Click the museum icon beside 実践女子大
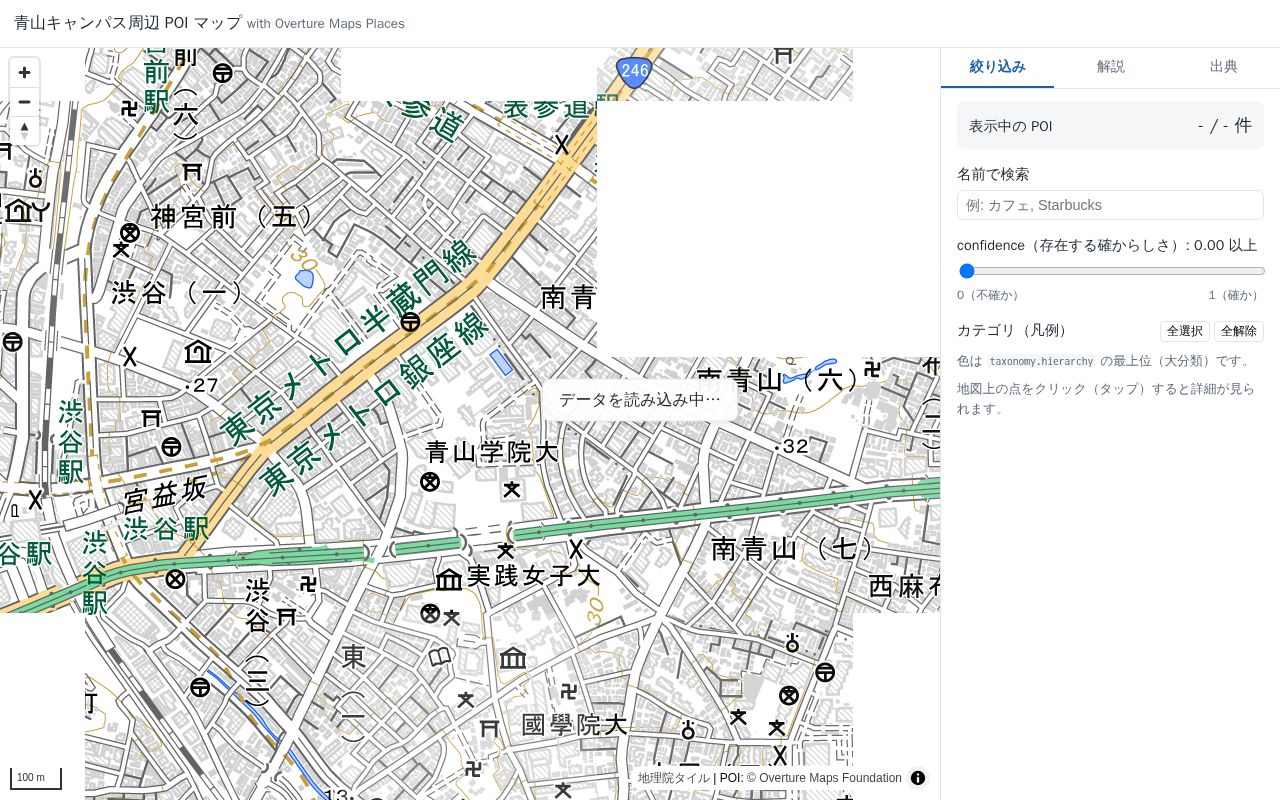This screenshot has height=800, width=1280. (x=449, y=578)
